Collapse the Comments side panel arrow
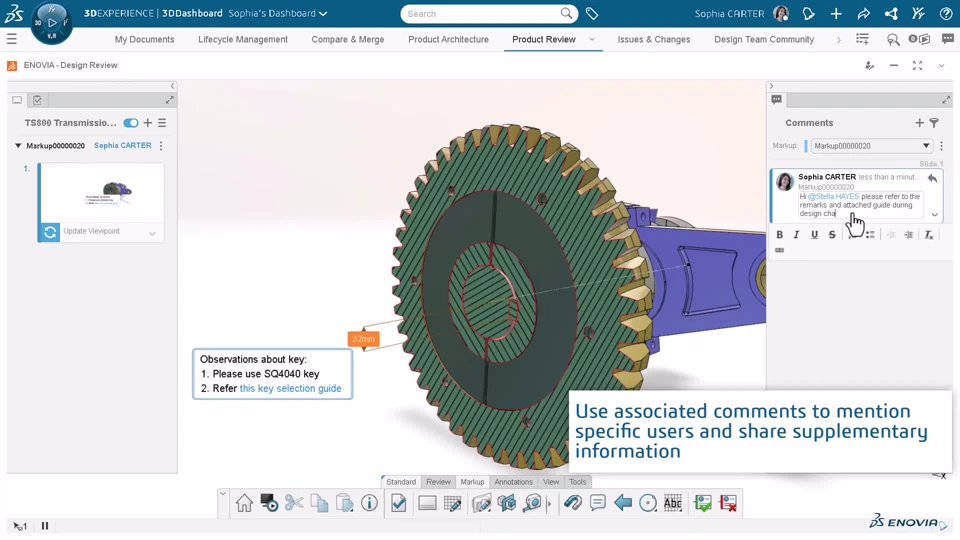The height and width of the screenshot is (540, 960). click(x=771, y=86)
